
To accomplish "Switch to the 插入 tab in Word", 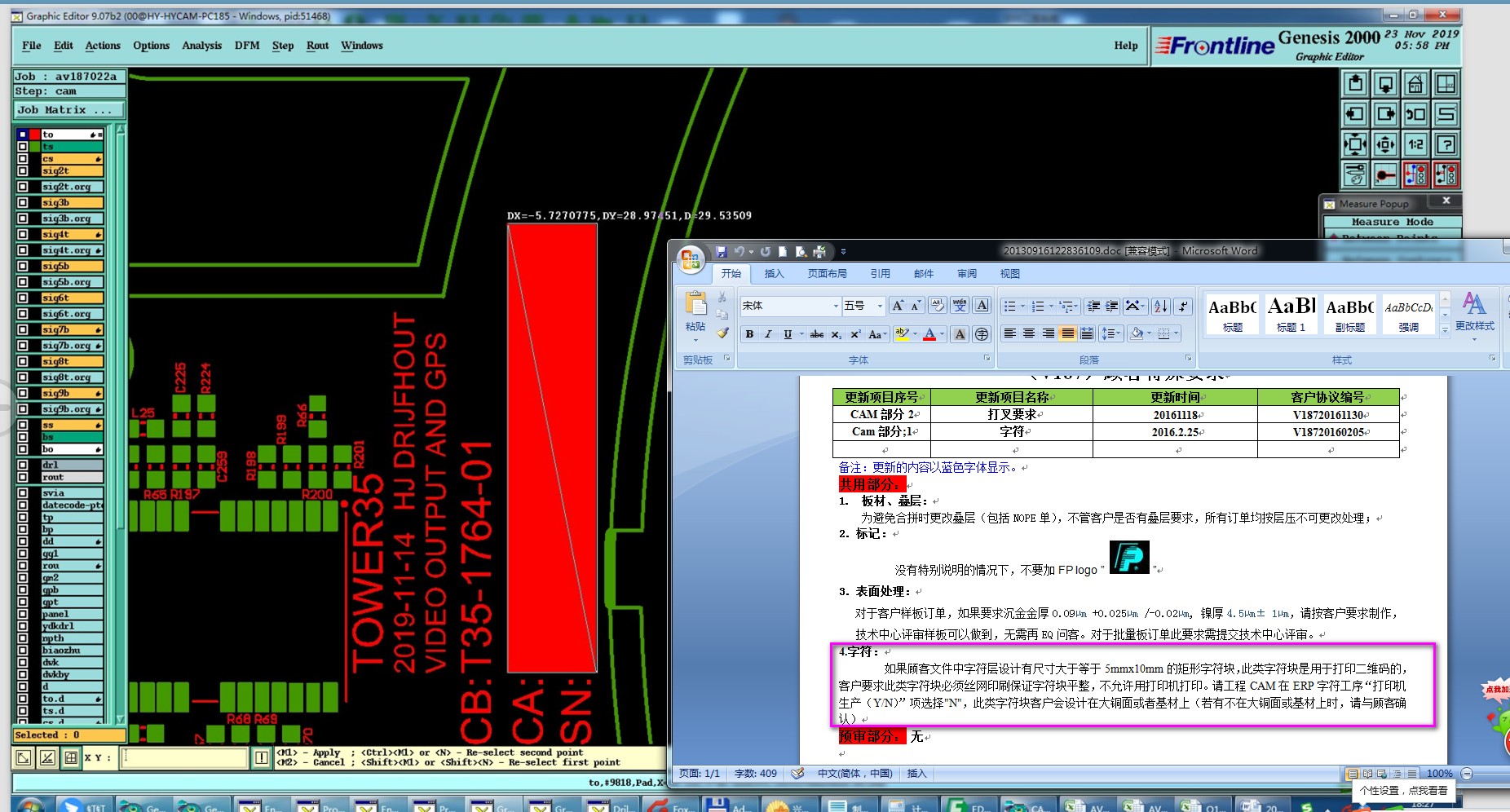I will [x=774, y=274].
